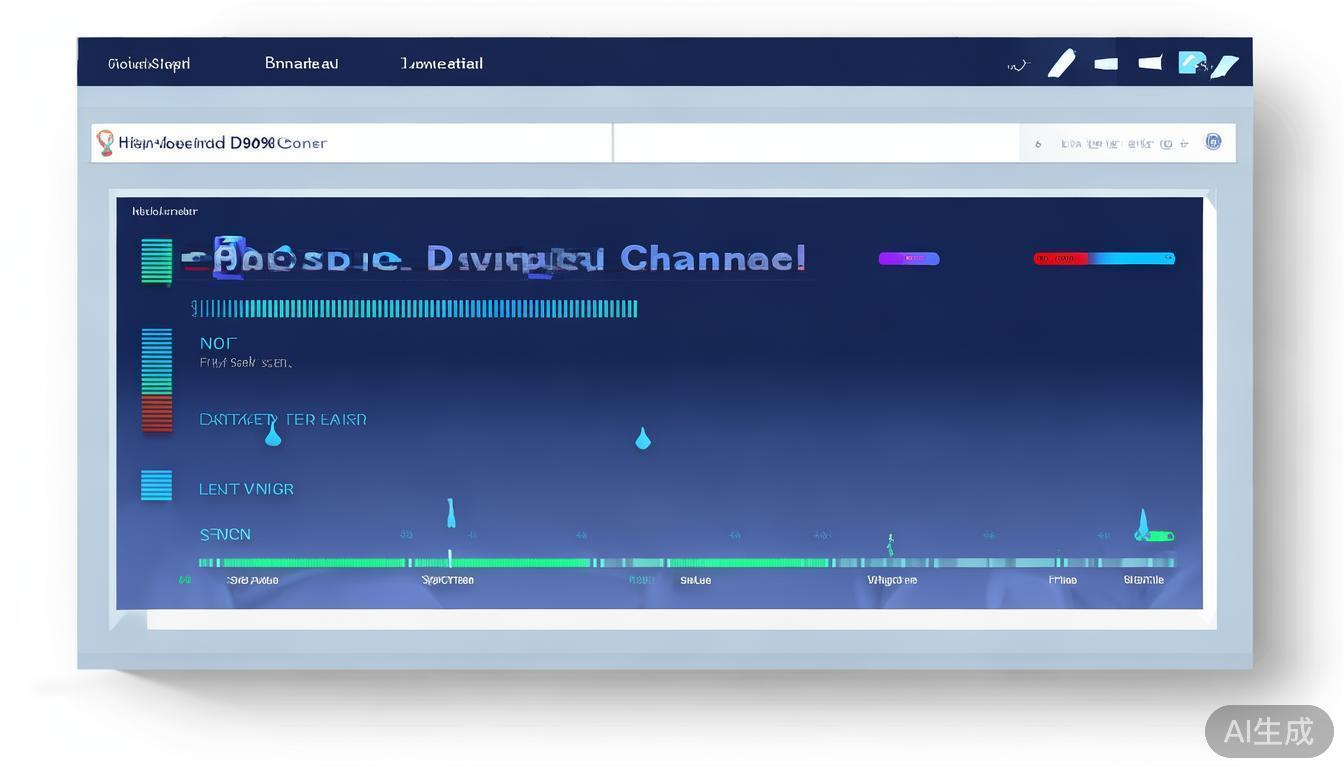
Task: Click the blue-and-red striped level meter icon
Action: point(156,380)
